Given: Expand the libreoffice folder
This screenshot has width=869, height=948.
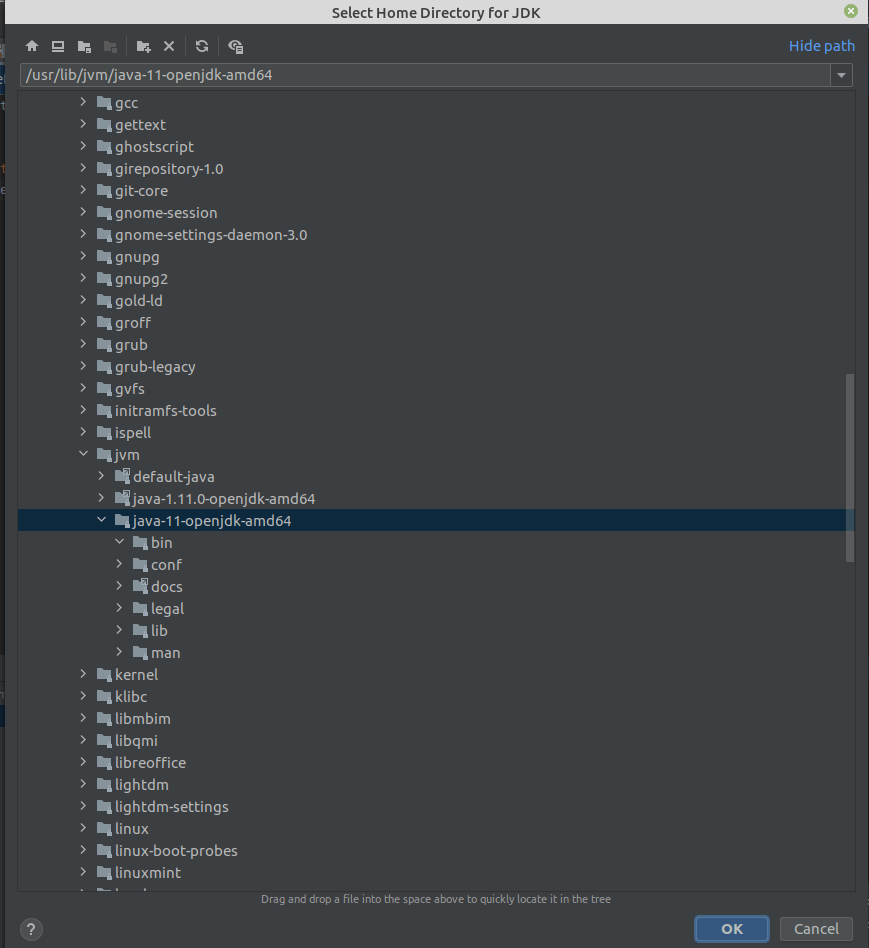Looking at the screenshot, I should 83,762.
